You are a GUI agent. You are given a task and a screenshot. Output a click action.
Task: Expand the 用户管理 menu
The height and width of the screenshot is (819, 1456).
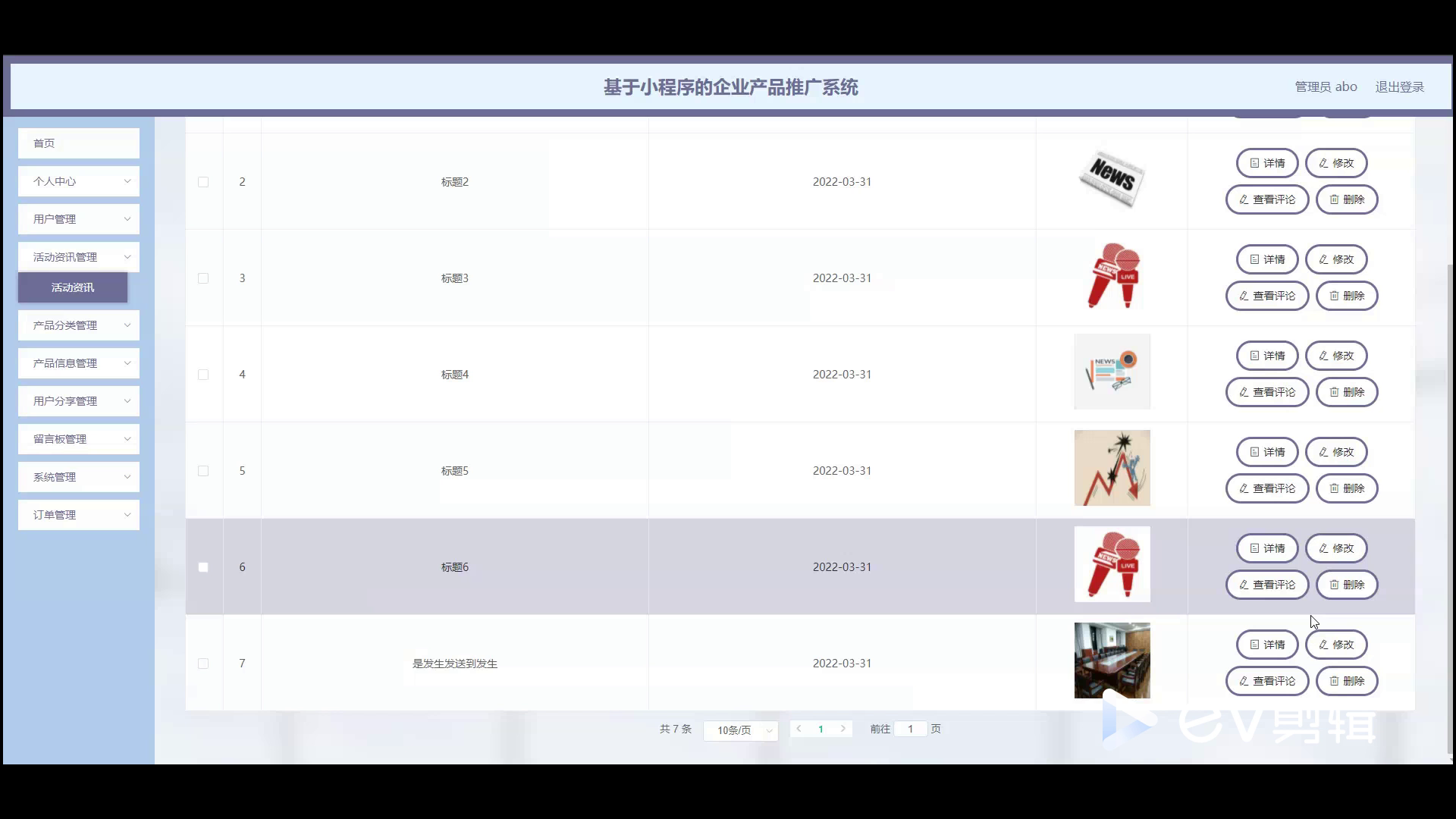tap(79, 219)
